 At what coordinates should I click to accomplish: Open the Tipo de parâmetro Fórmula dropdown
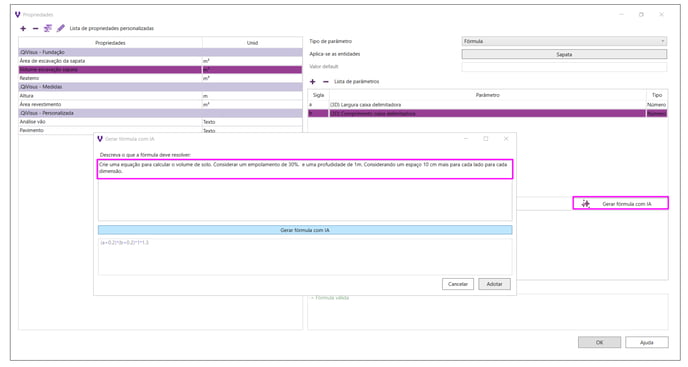click(564, 41)
